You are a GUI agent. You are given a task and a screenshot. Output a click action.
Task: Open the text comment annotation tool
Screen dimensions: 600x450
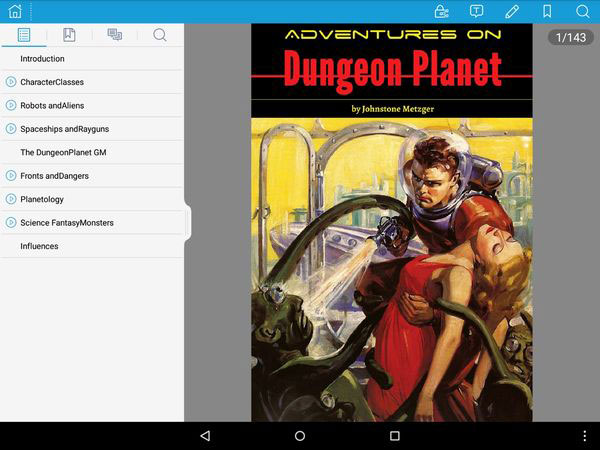click(x=476, y=11)
